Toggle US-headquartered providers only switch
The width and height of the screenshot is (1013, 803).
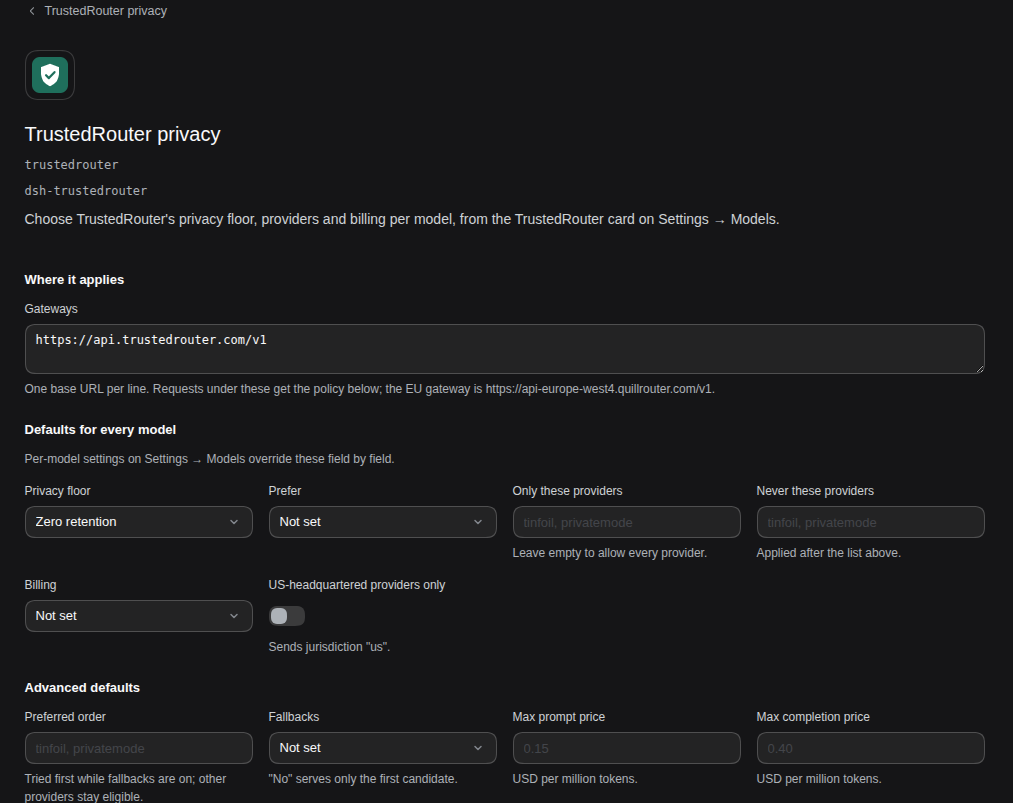click(287, 616)
